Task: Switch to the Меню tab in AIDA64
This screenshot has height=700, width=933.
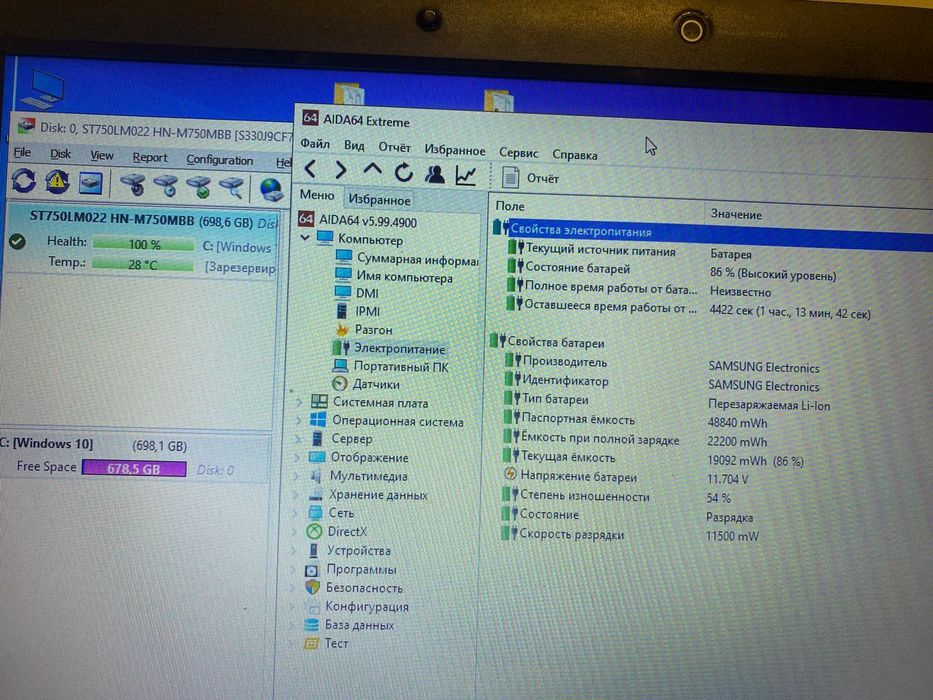Action: pyautogui.click(x=317, y=195)
